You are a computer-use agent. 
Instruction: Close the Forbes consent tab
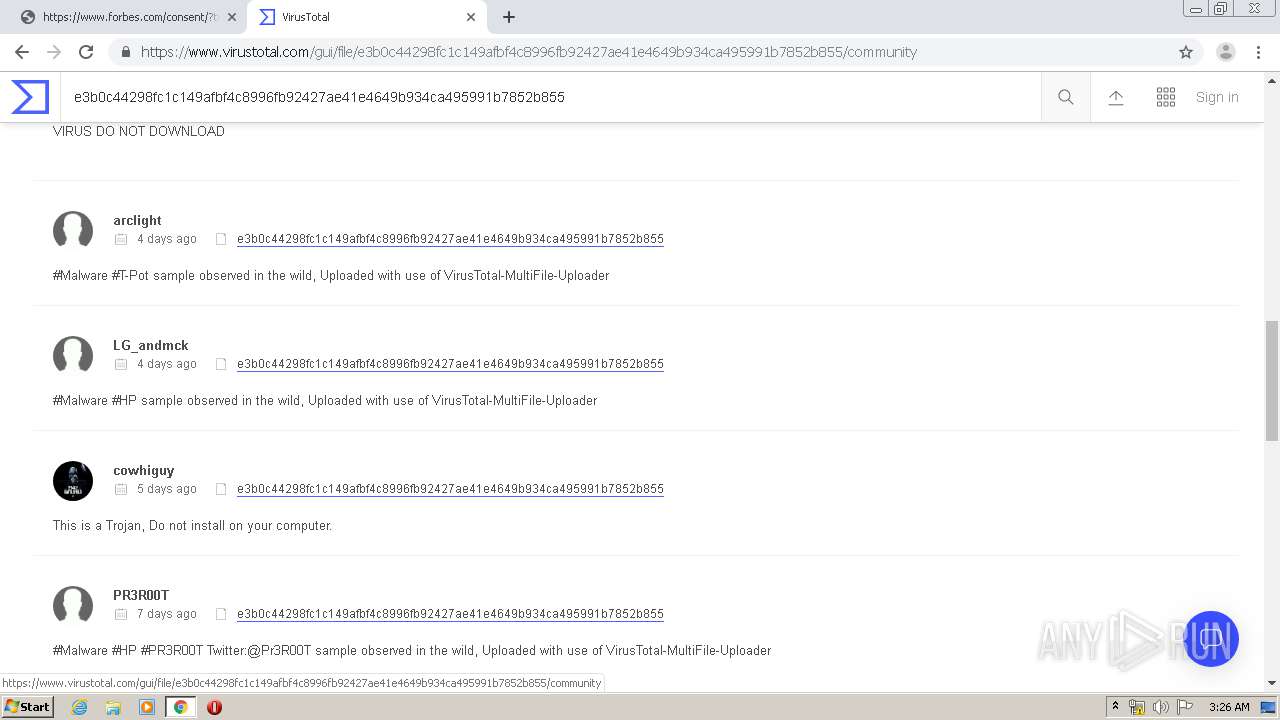[x=232, y=17]
